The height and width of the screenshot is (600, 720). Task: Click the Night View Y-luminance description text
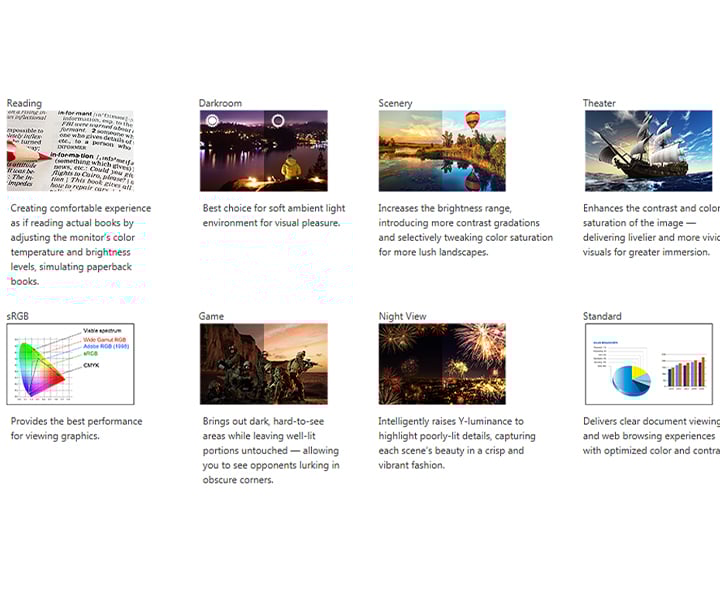(x=458, y=443)
